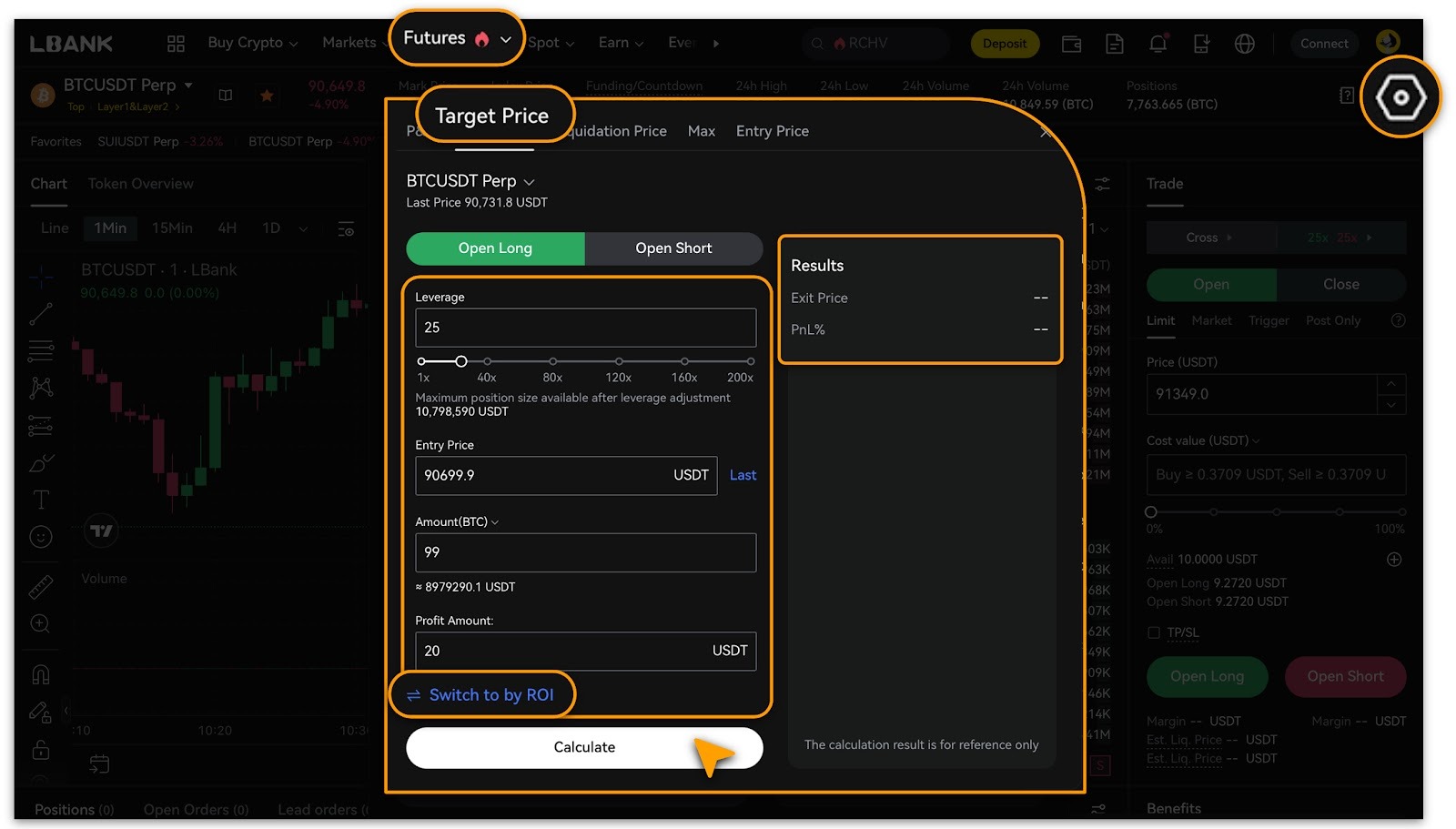Expand the Spot menu
The width and height of the screenshot is (1456, 829).
tap(551, 43)
